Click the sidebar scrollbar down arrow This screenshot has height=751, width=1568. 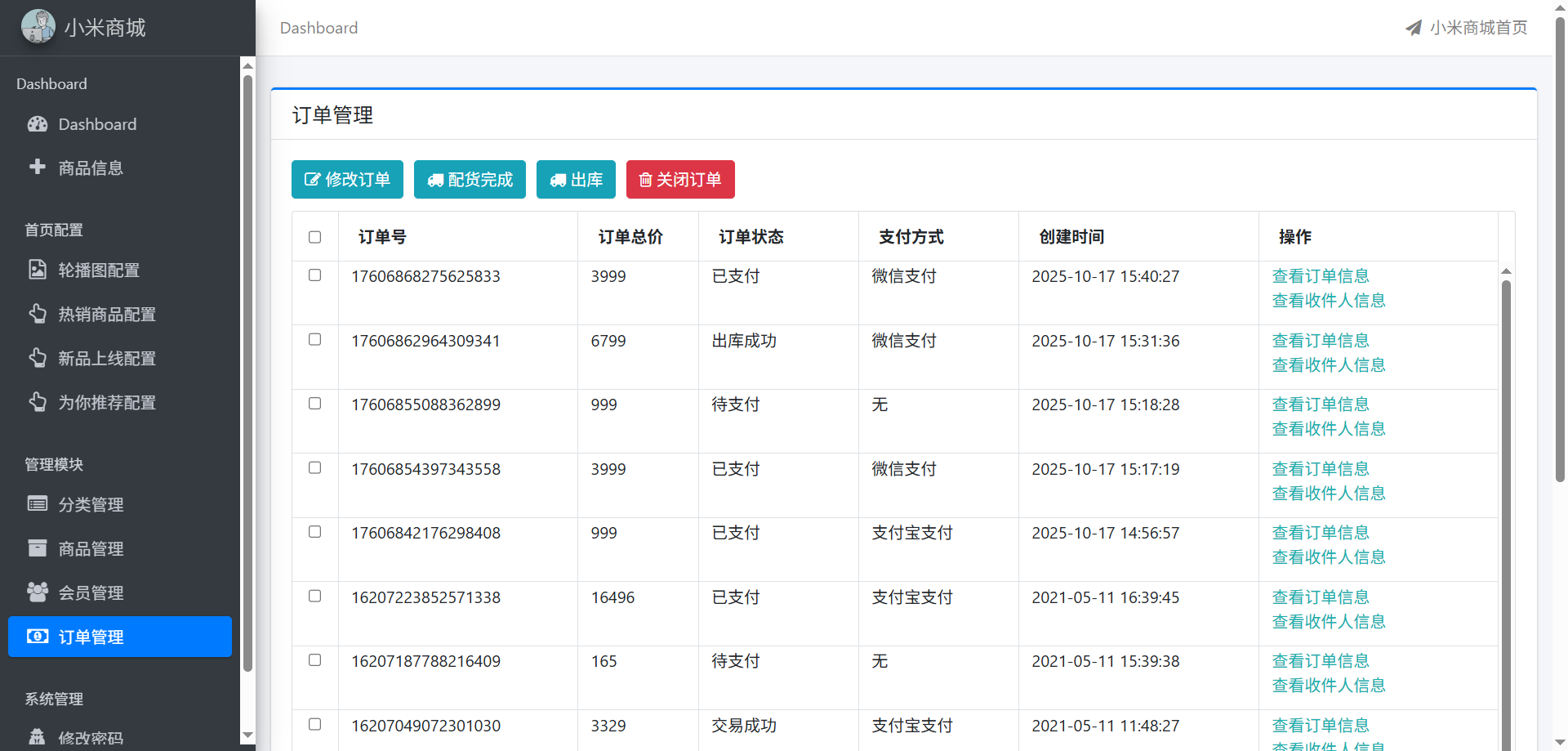click(248, 735)
